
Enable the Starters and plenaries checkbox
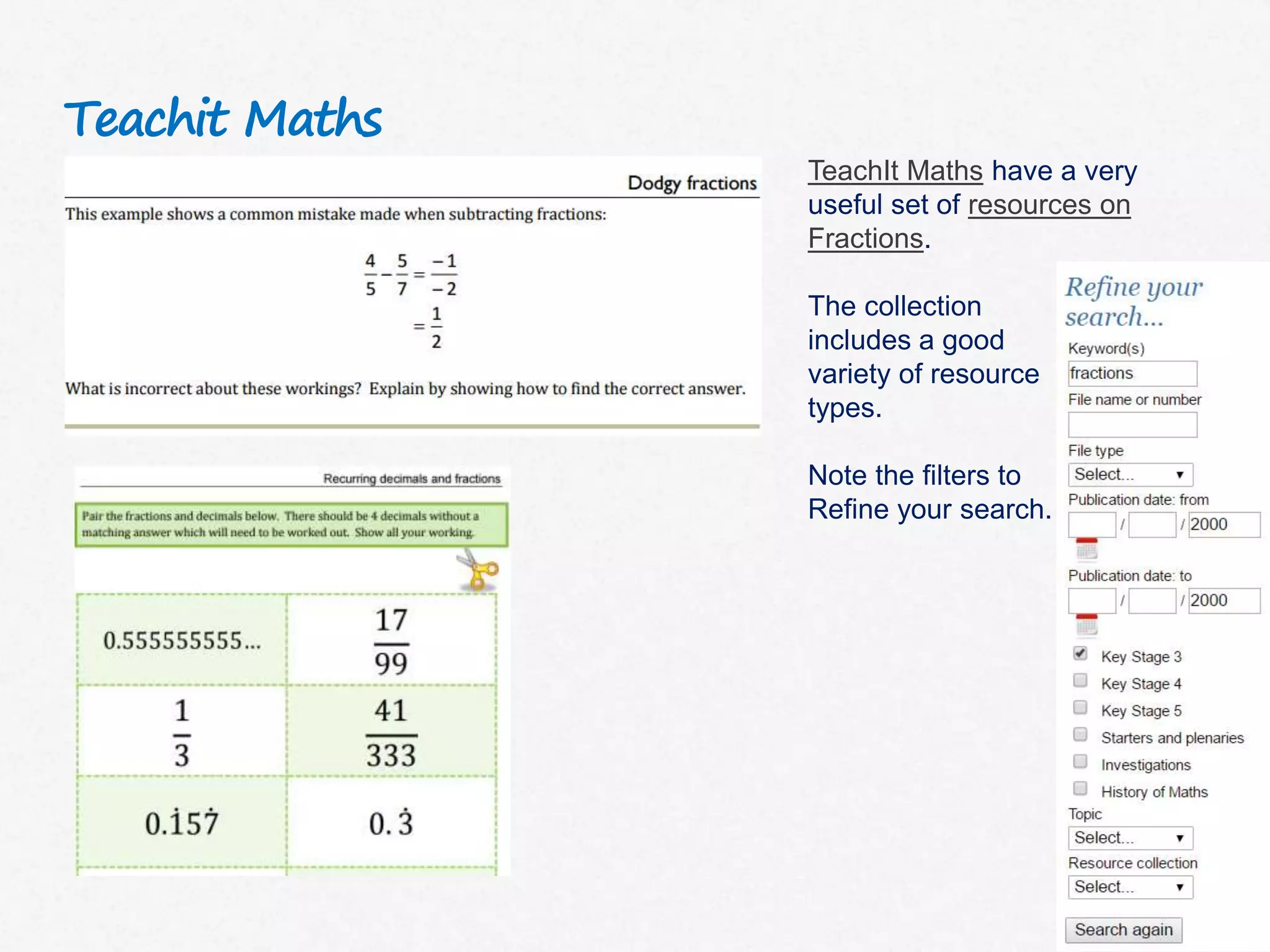tap(1080, 735)
